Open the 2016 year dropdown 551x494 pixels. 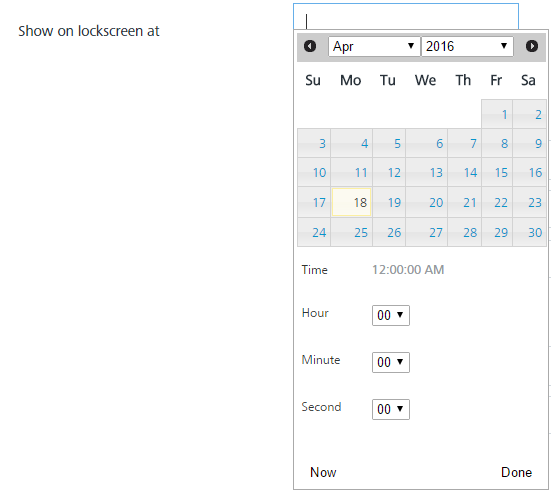coord(467,46)
